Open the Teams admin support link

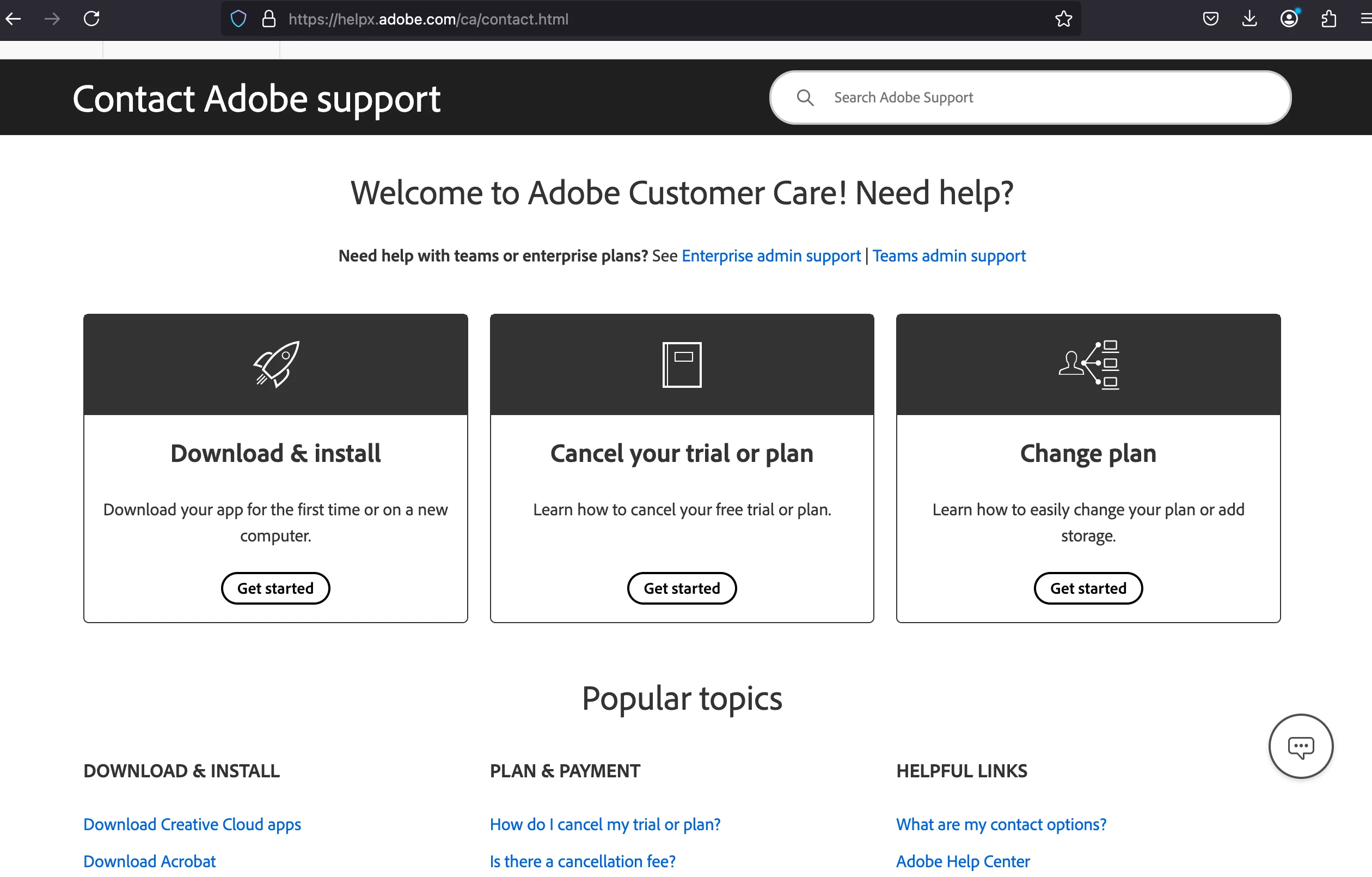(948, 255)
